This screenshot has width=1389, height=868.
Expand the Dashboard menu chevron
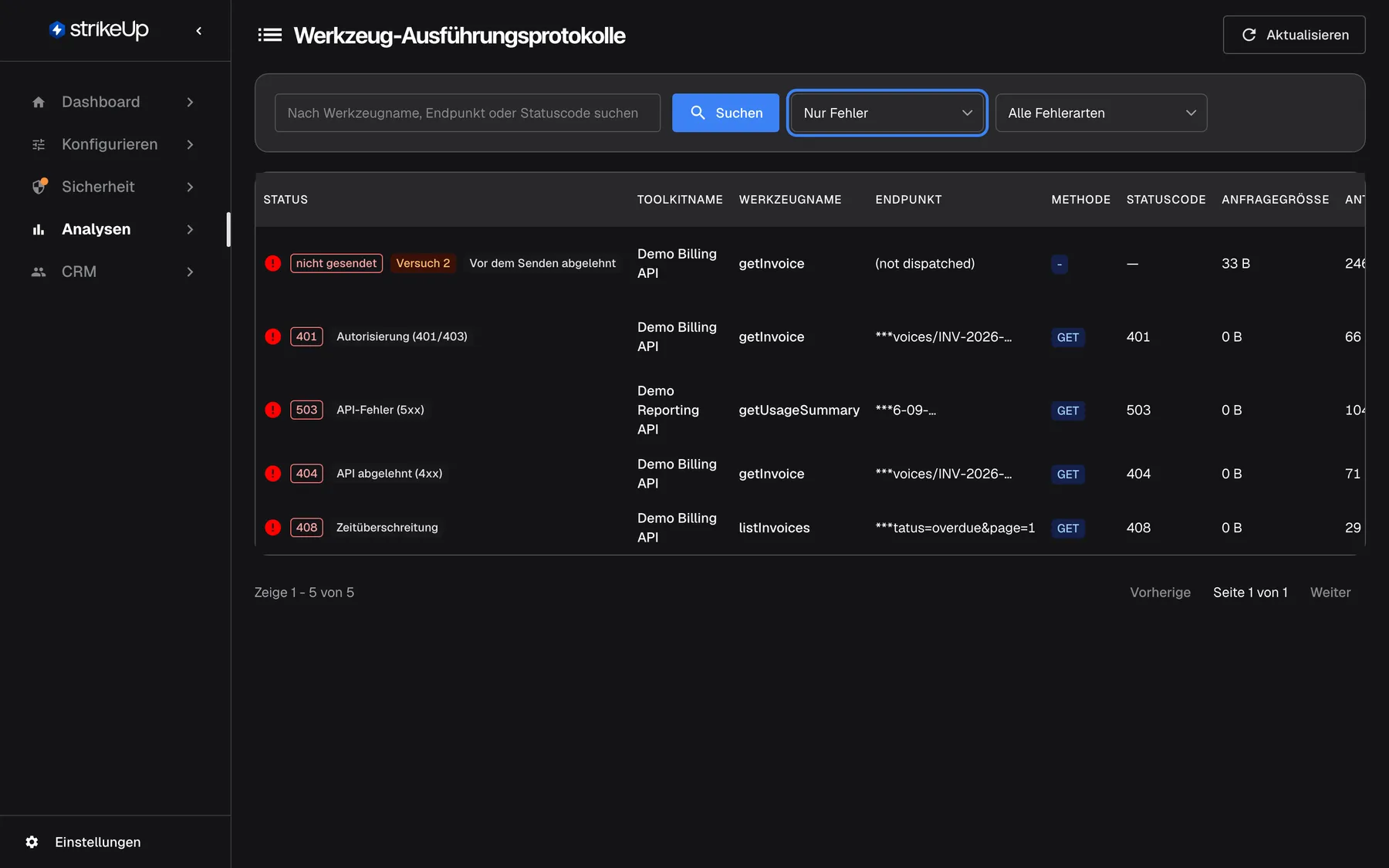(190, 102)
